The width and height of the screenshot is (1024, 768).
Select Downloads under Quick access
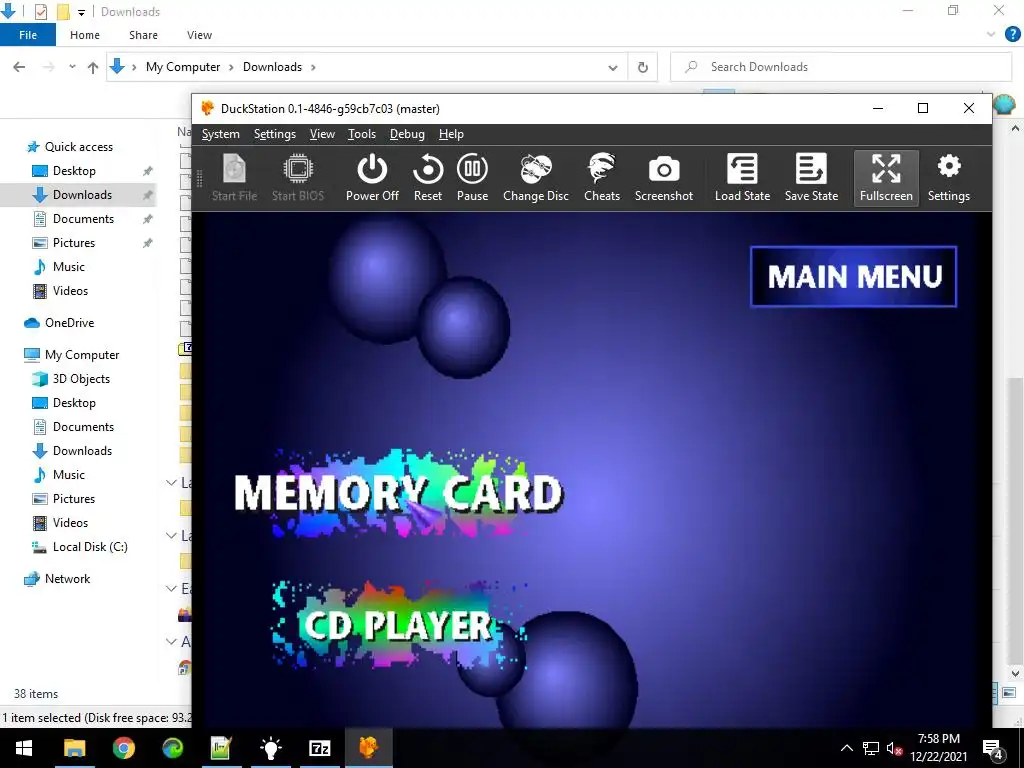[82, 195]
